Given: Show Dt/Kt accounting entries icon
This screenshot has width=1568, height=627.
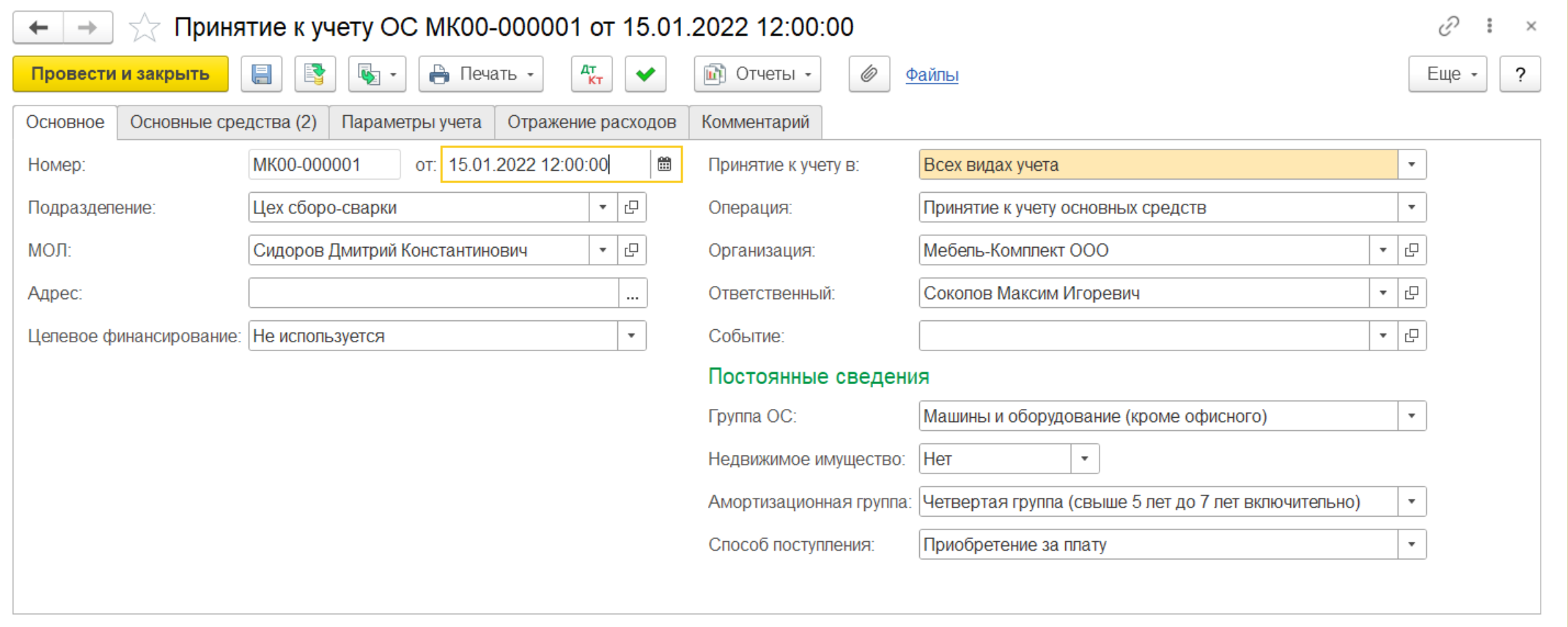Looking at the screenshot, I should point(591,74).
